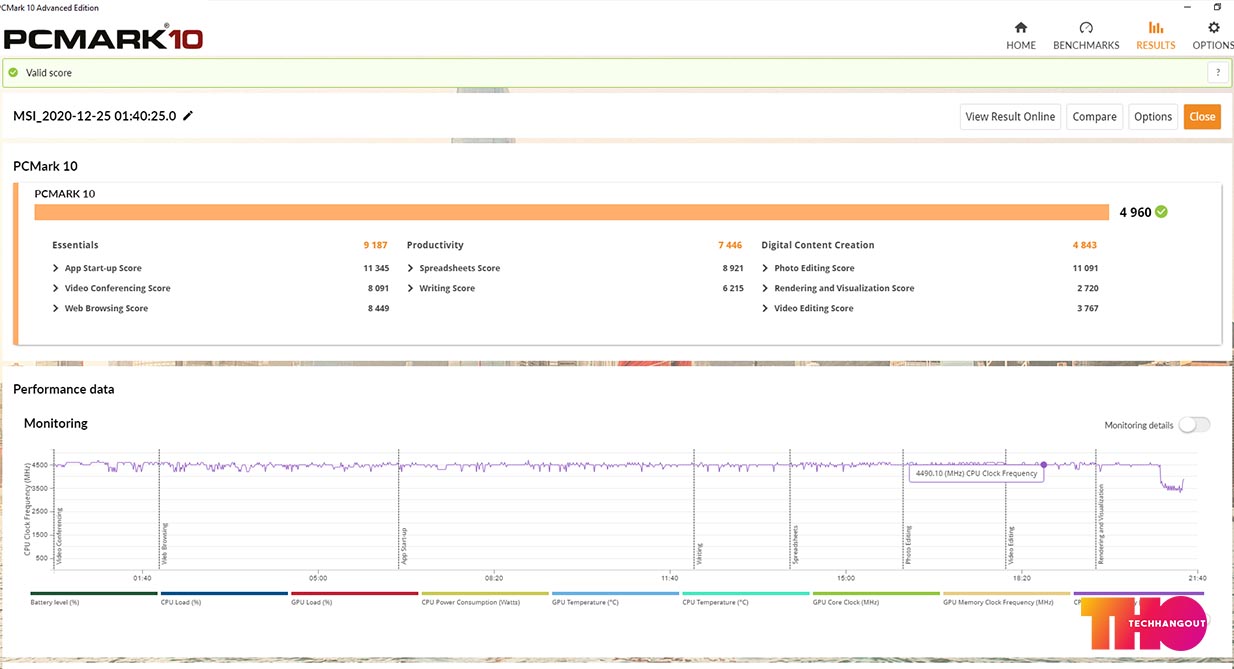Viewport: 1234px width, 669px height.
Task: Click the Performance data heading
Action: coord(64,389)
